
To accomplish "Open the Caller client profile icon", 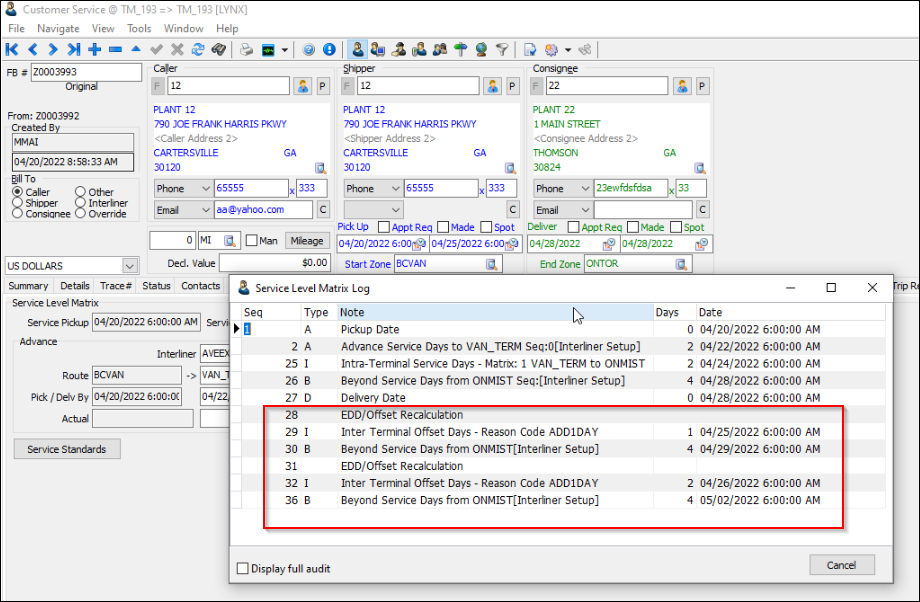I will click(302, 86).
